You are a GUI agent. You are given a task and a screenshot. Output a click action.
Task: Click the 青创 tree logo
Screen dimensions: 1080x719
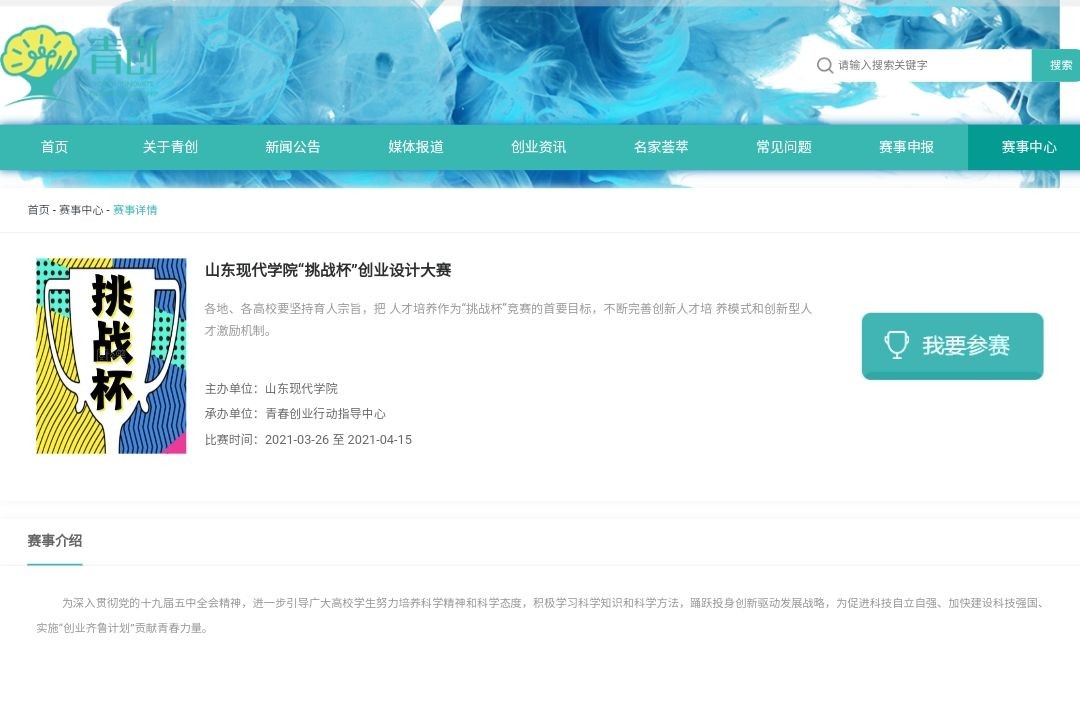[x=78, y=64]
